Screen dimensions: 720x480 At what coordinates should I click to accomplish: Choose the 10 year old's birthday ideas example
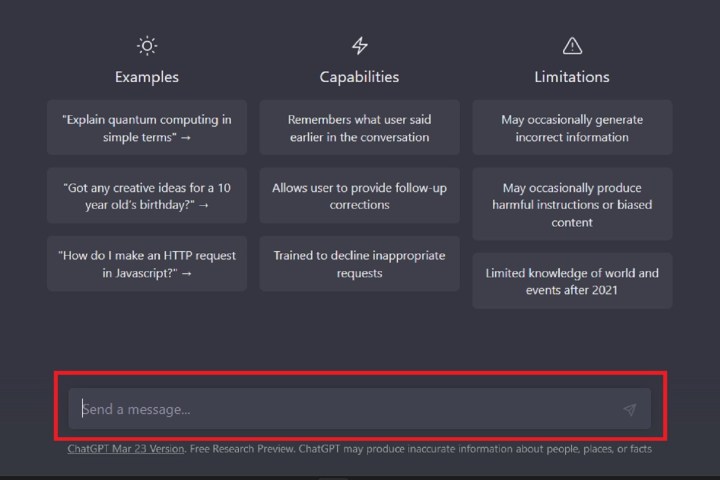click(147, 196)
